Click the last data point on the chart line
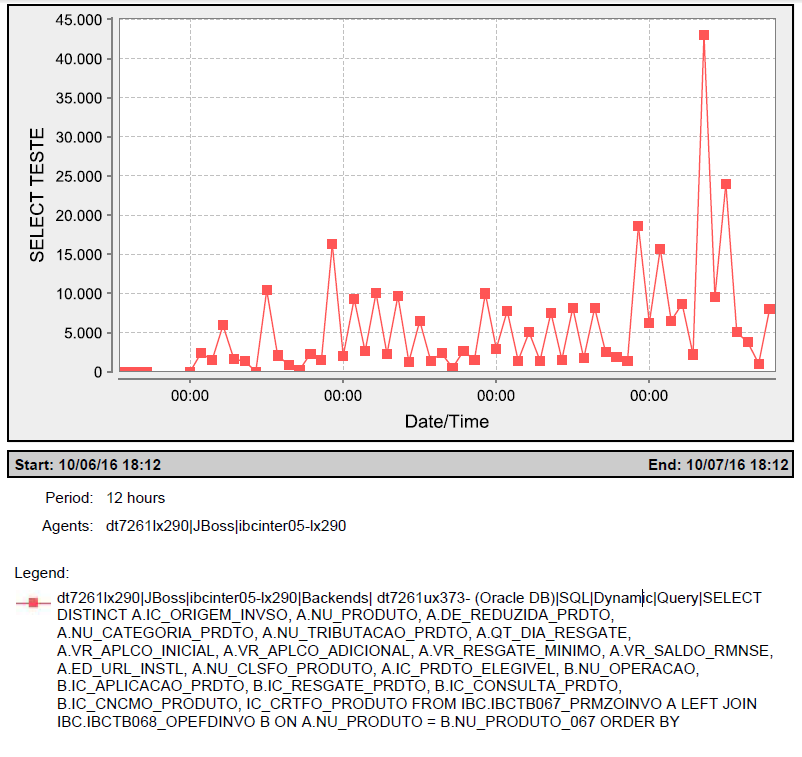Viewport: 802px width, 757px height. tap(770, 308)
